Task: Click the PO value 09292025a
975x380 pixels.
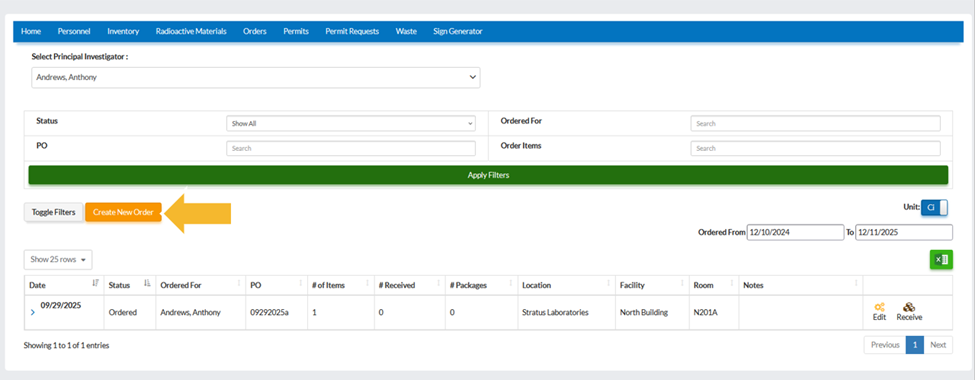Action: (x=270, y=312)
